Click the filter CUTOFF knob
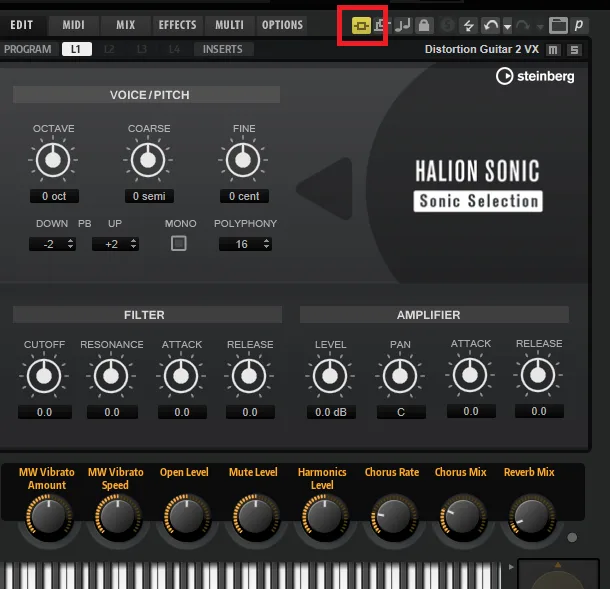The height and width of the screenshot is (589, 610). pos(44,376)
